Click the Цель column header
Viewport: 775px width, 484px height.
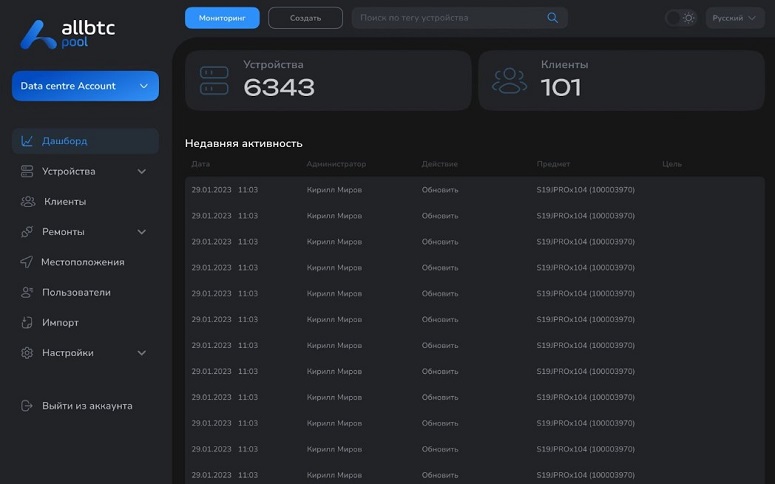[x=672, y=164]
